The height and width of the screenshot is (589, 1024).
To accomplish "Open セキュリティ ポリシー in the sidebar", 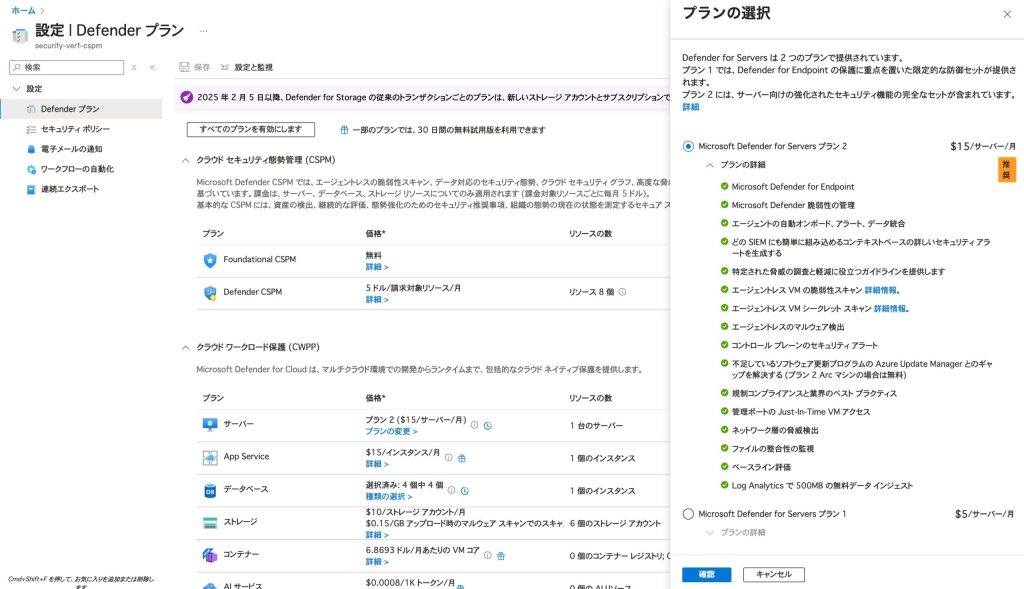I will (x=75, y=129).
